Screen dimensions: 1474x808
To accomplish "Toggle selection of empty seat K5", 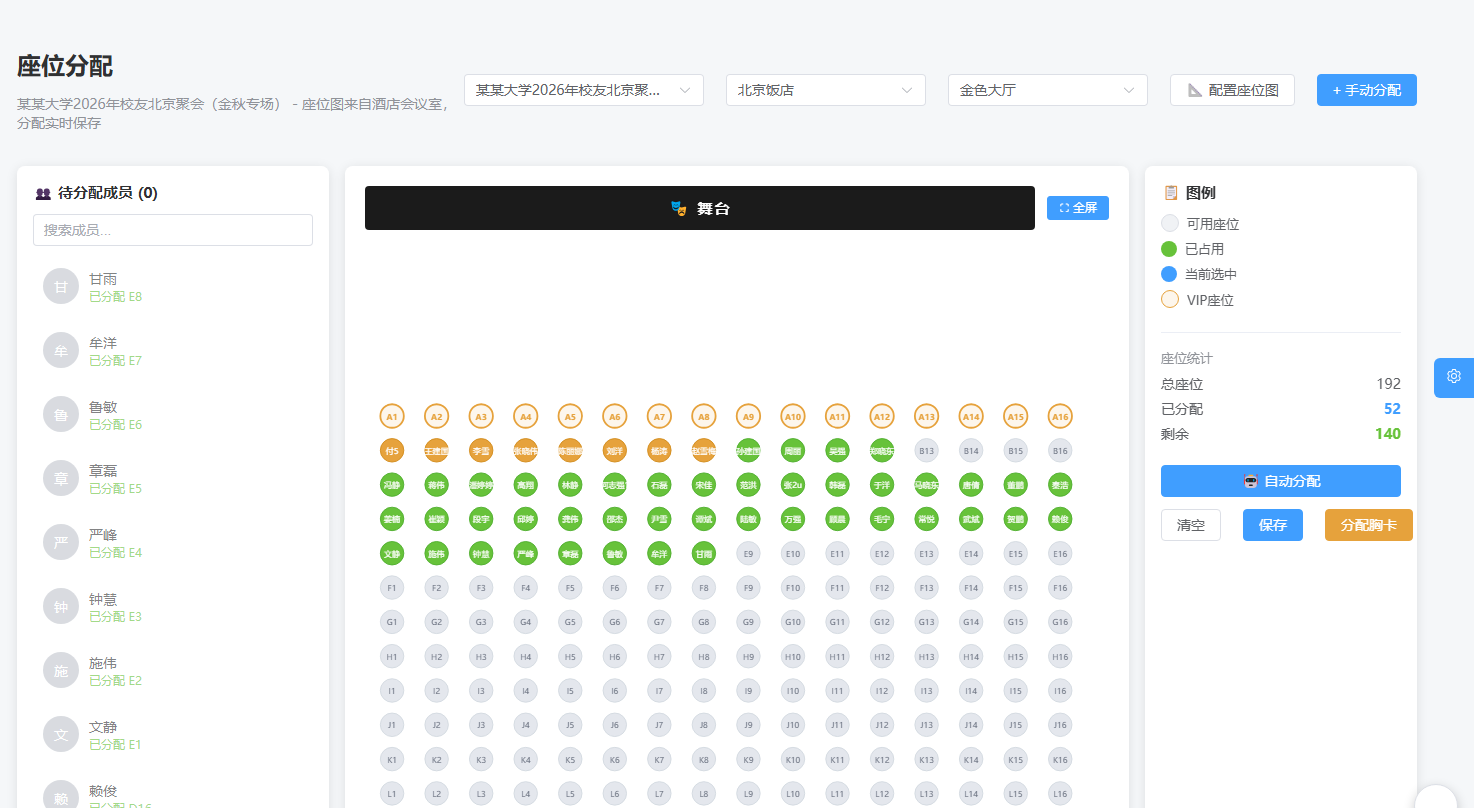I will pyautogui.click(x=570, y=759).
